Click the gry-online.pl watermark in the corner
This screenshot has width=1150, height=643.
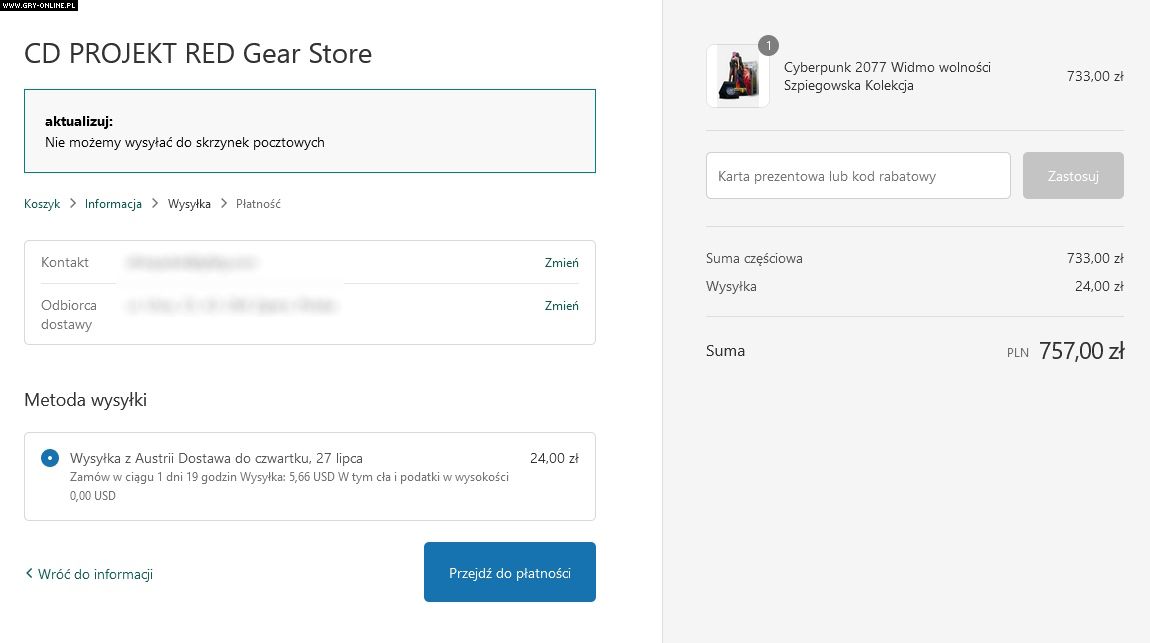click(39, 5)
